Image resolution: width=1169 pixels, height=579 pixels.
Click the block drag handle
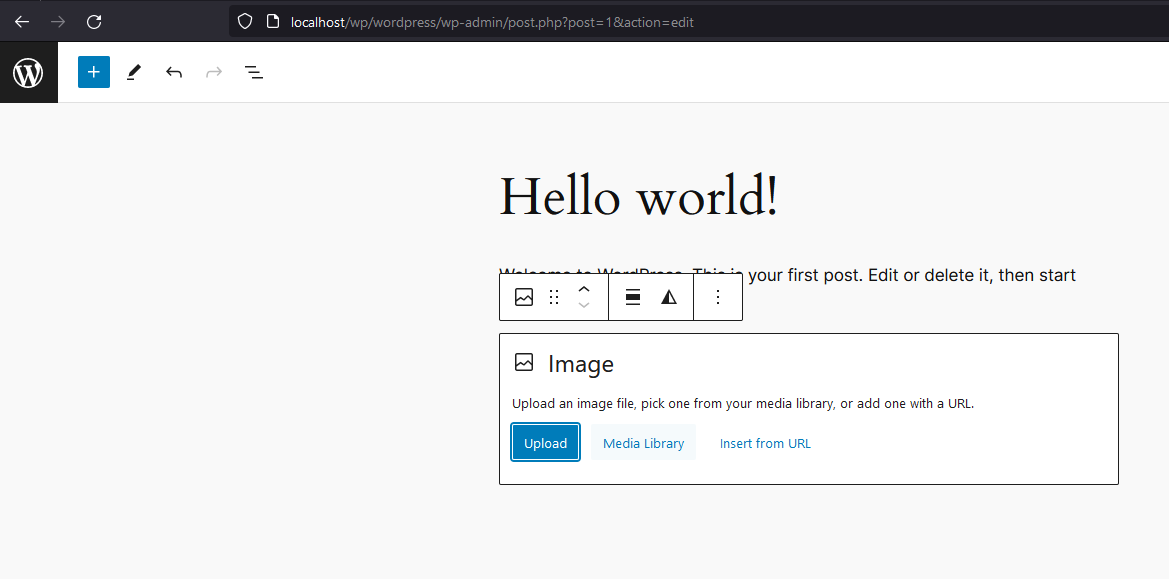(553, 296)
